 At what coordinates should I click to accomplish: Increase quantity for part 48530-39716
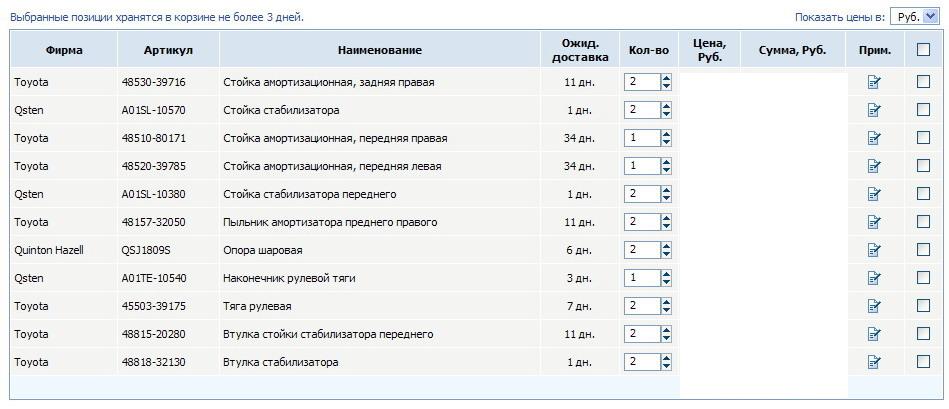tap(667, 78)
